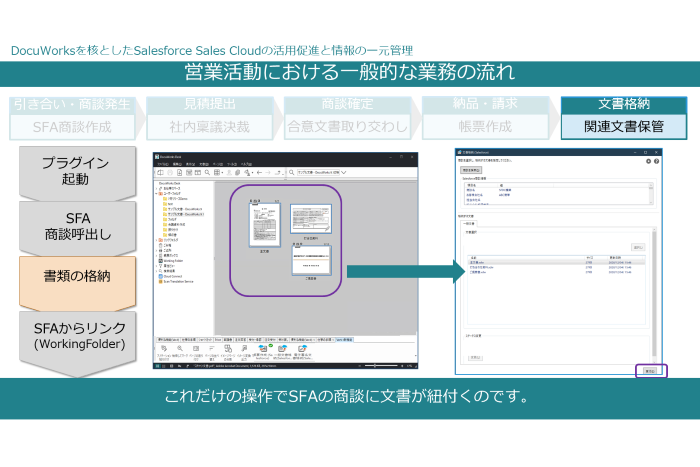This screenshot has width=700, height=467.
Task: Open the ツール menu in DocuWorks Desk
Action: 232,164
